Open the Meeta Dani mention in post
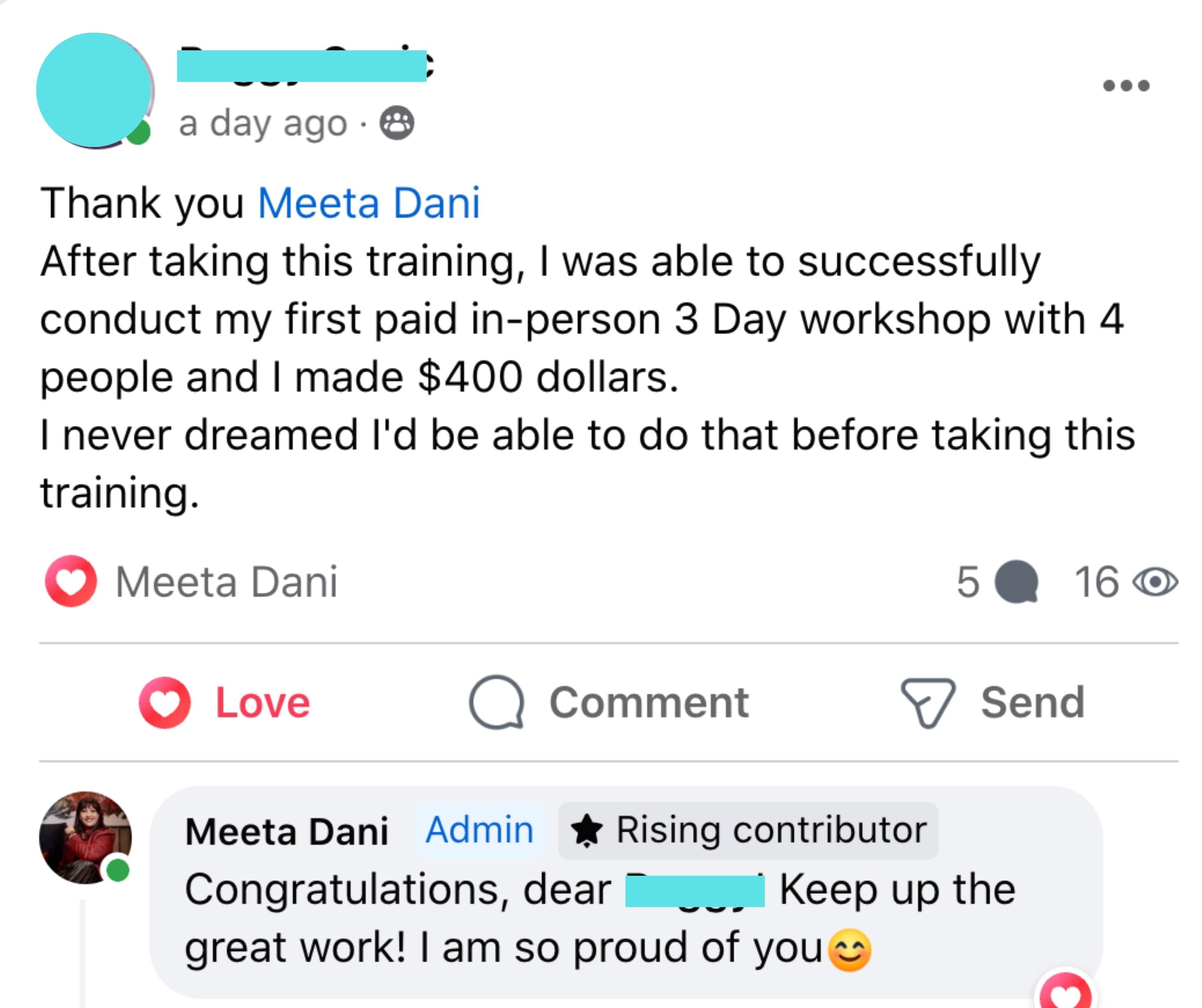 (x=369, y=203)
